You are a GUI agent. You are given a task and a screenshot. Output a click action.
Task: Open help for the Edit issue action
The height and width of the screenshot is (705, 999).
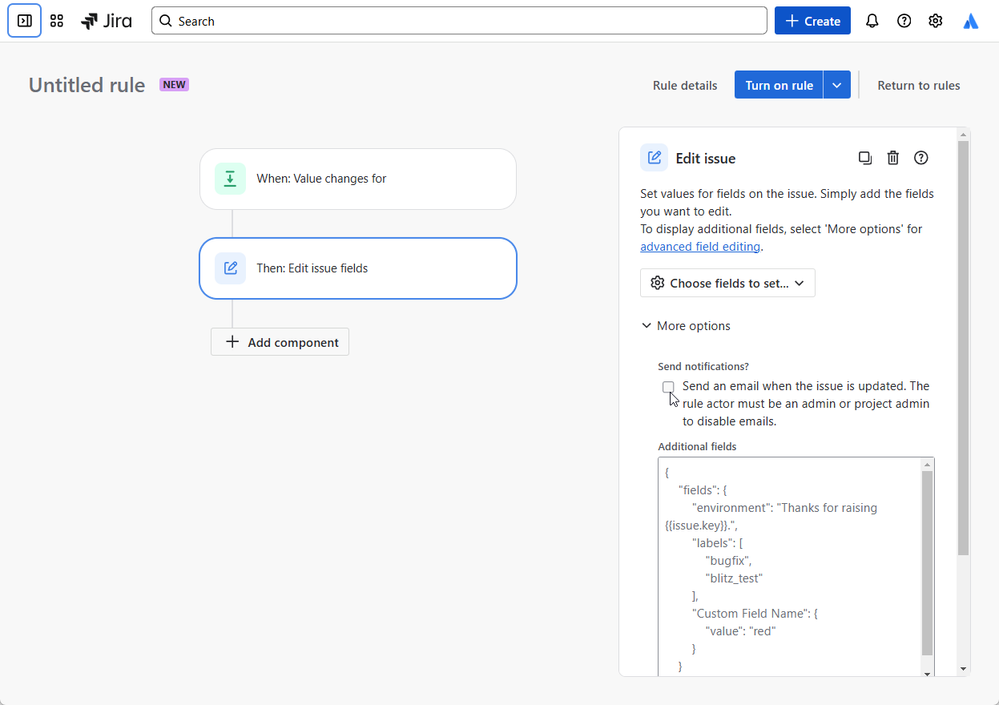coord(921,158)
